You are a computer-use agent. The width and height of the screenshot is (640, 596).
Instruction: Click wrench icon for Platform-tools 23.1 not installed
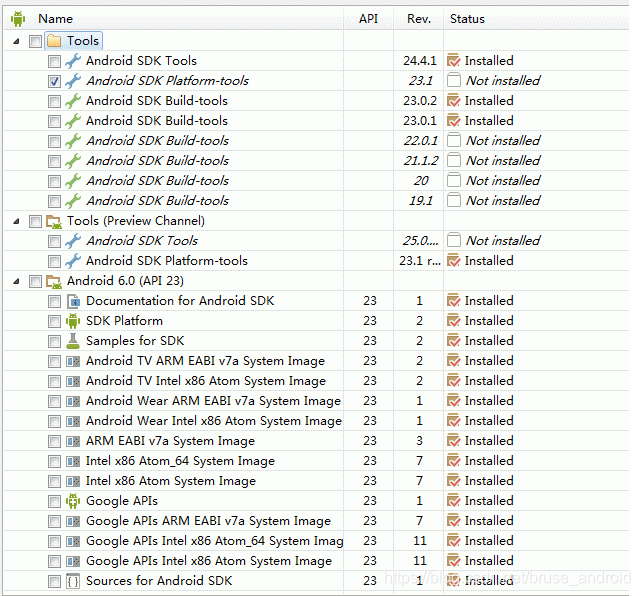point(73,81)
